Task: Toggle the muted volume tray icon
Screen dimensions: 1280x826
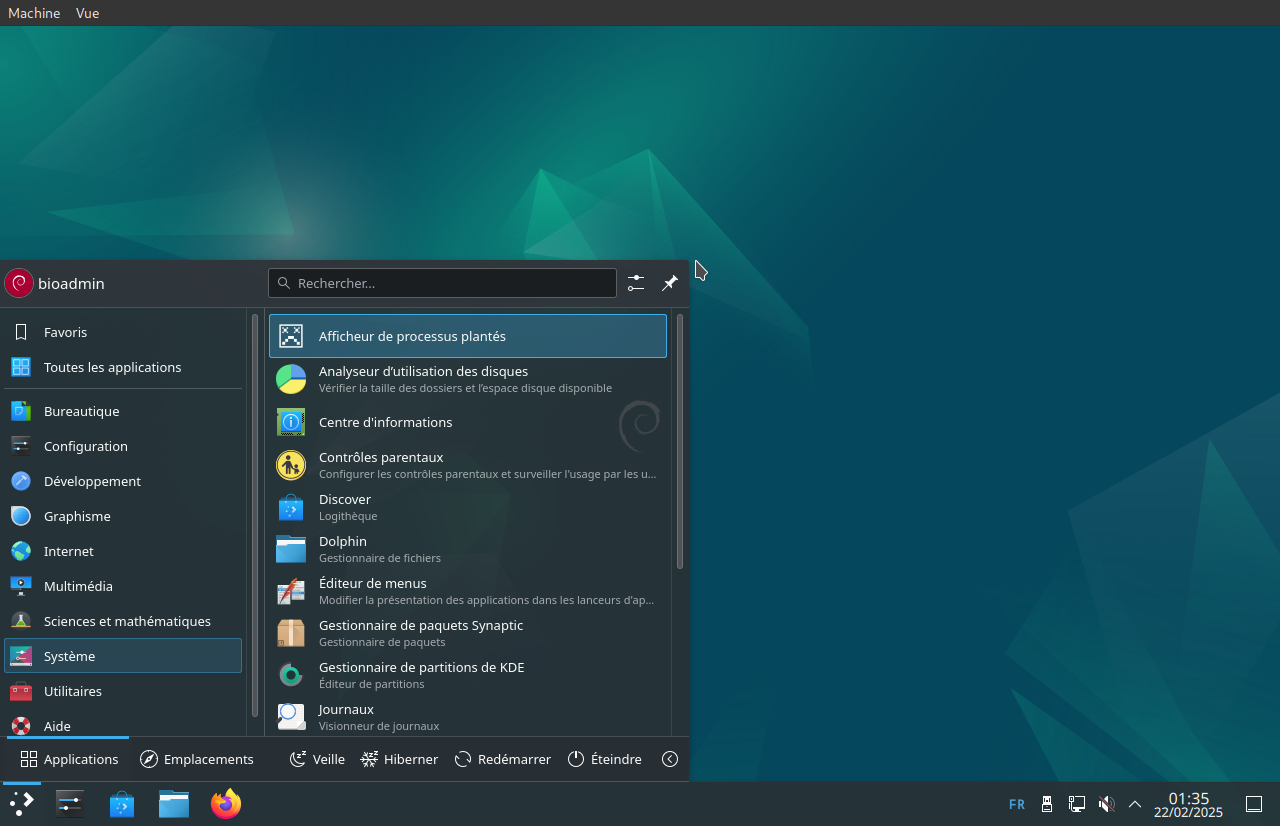Action: pyautogui.click(x=1106, y=804)
